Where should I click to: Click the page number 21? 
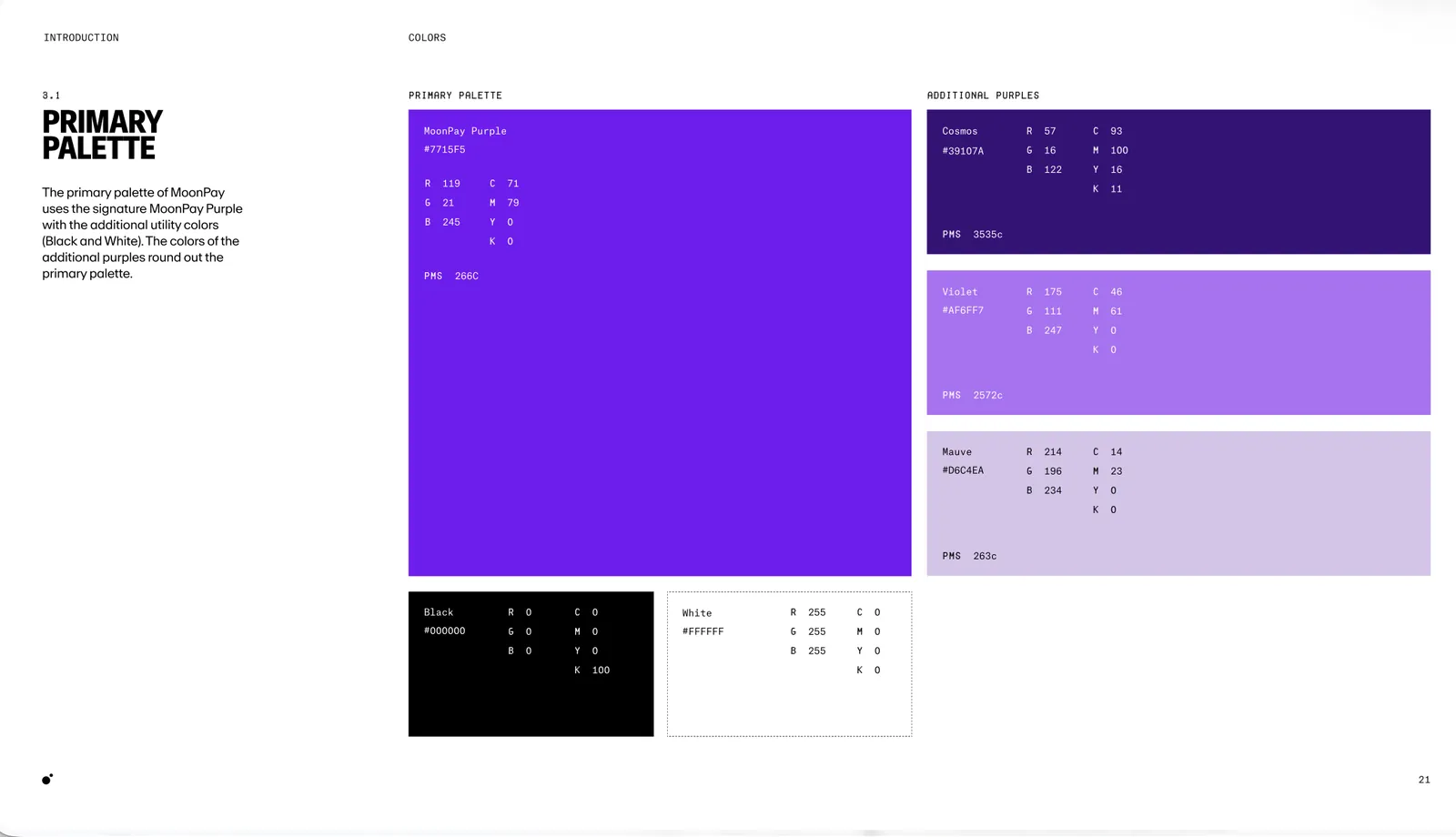tap(1424, 780)
